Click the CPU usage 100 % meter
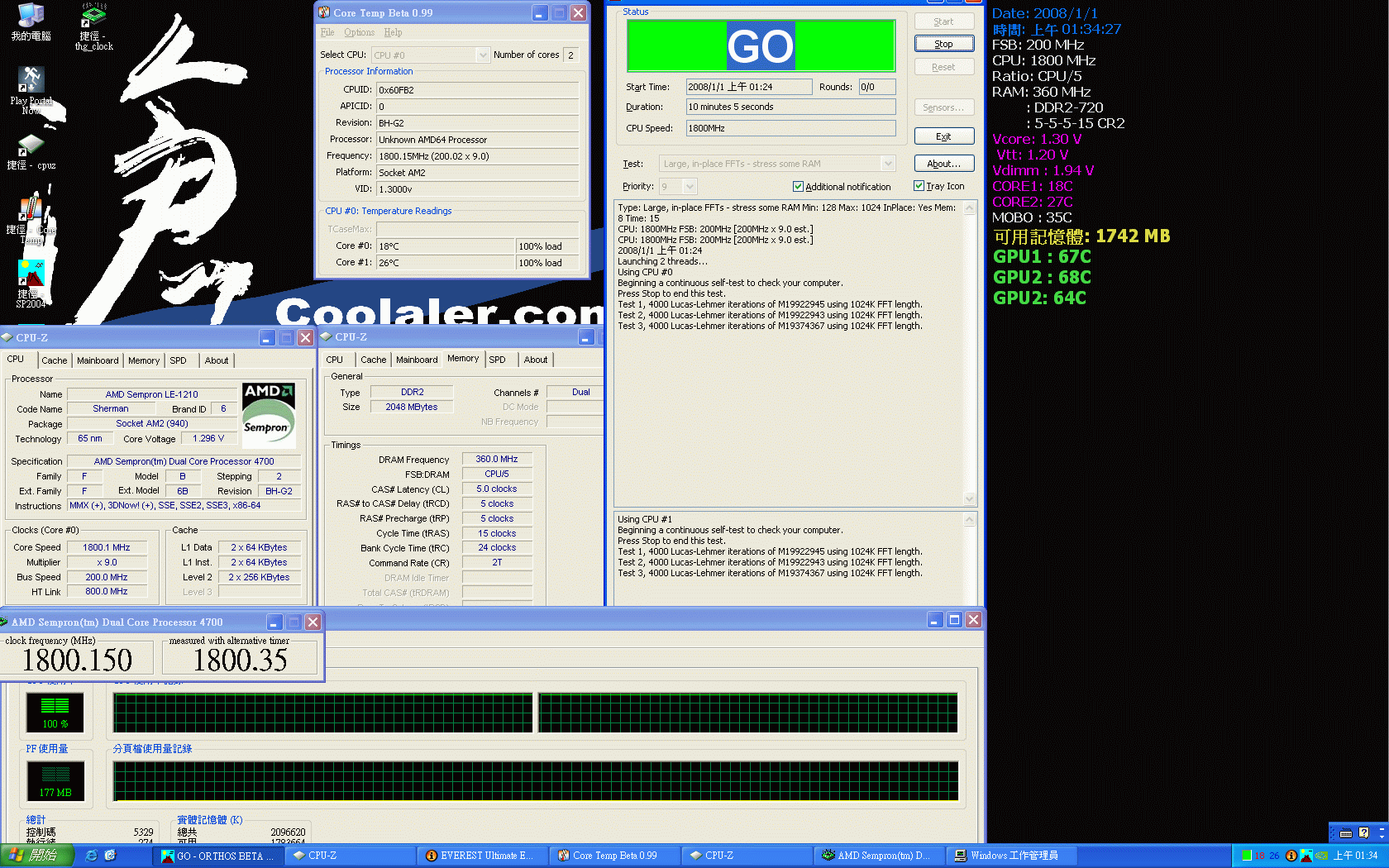1389x868 pixels. (x=55, y=713)
